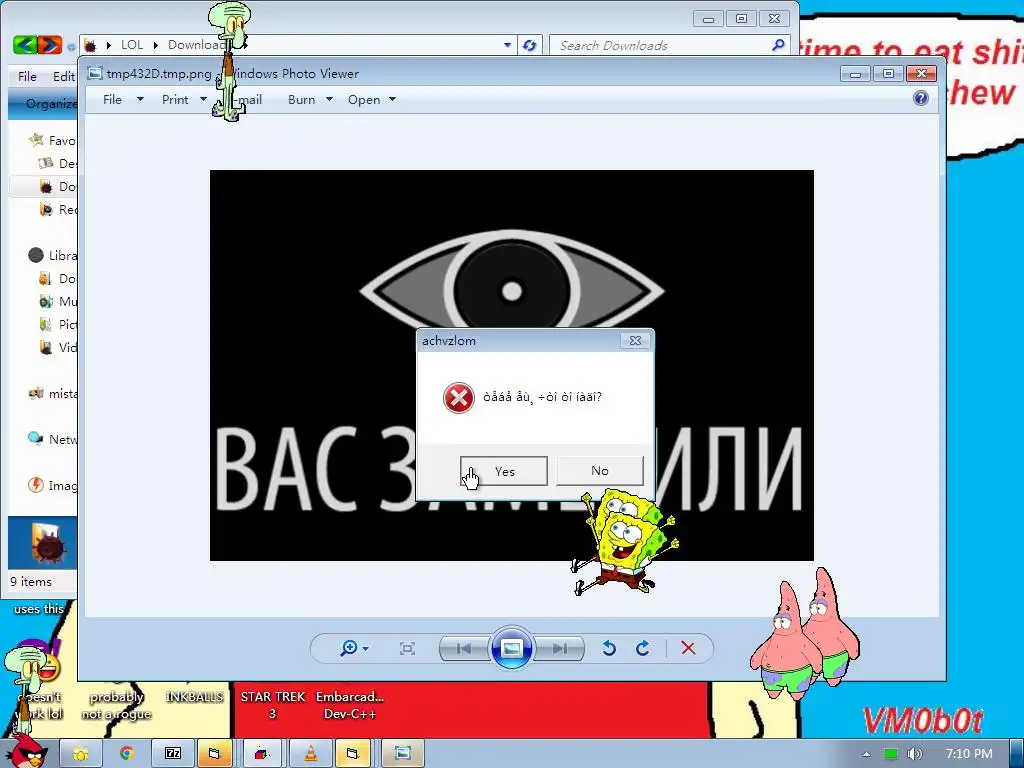1024x768 pixels.
Task: Click the actual size fit icon
Action: [407, 648]
